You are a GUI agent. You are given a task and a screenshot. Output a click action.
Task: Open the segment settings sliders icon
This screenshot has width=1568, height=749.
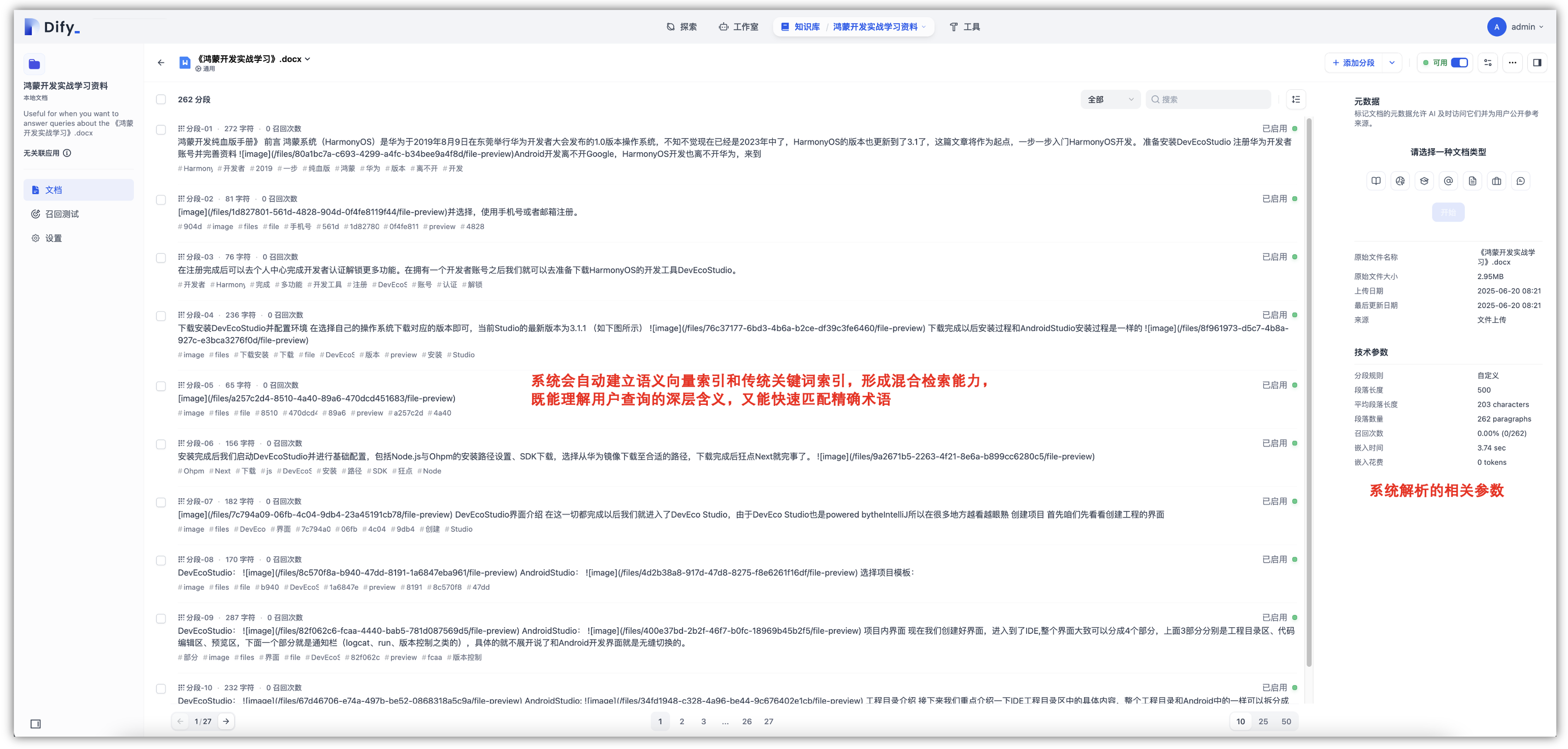click(x=1488, y=62)
